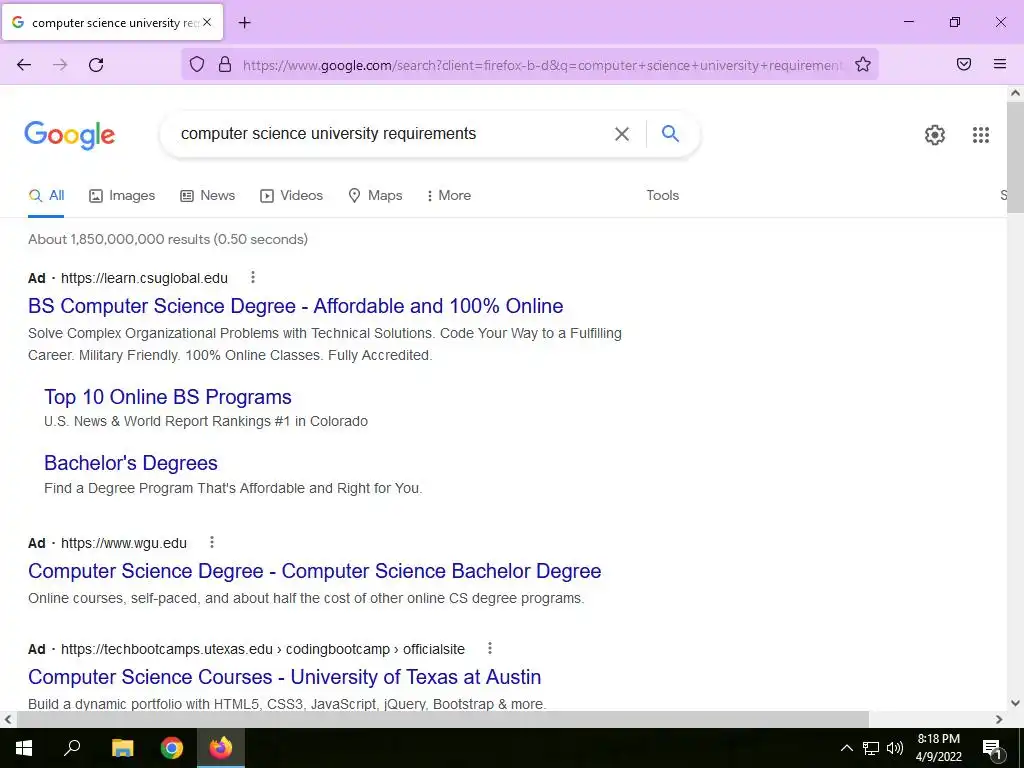
Task: Click the scroll up arrow of vertical scrollbar
Action: point(1015,93)
